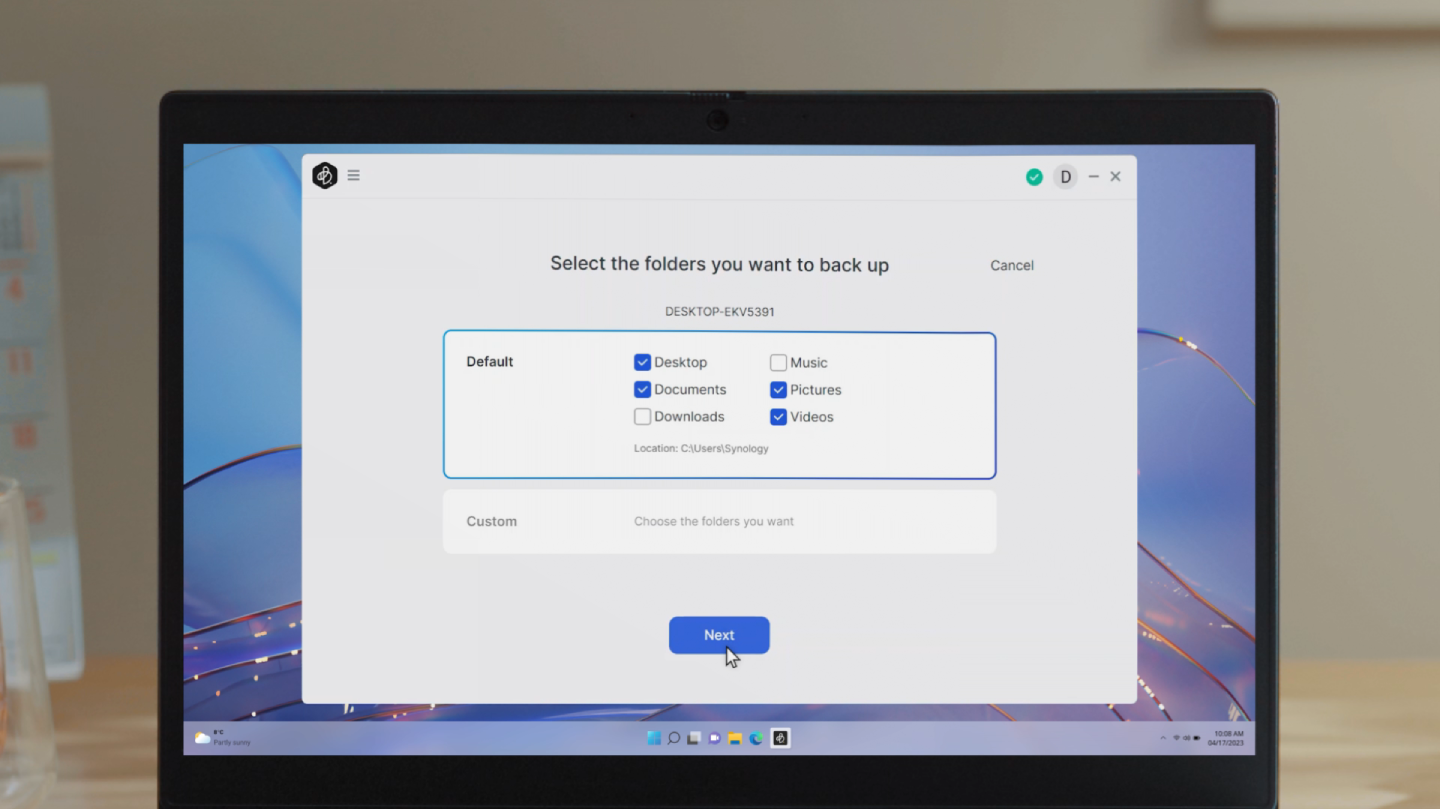Image resolution: width=1440 pixels, height=809 pixels.
Task: Open File Explorer from the taskbar
Action: 735,738
